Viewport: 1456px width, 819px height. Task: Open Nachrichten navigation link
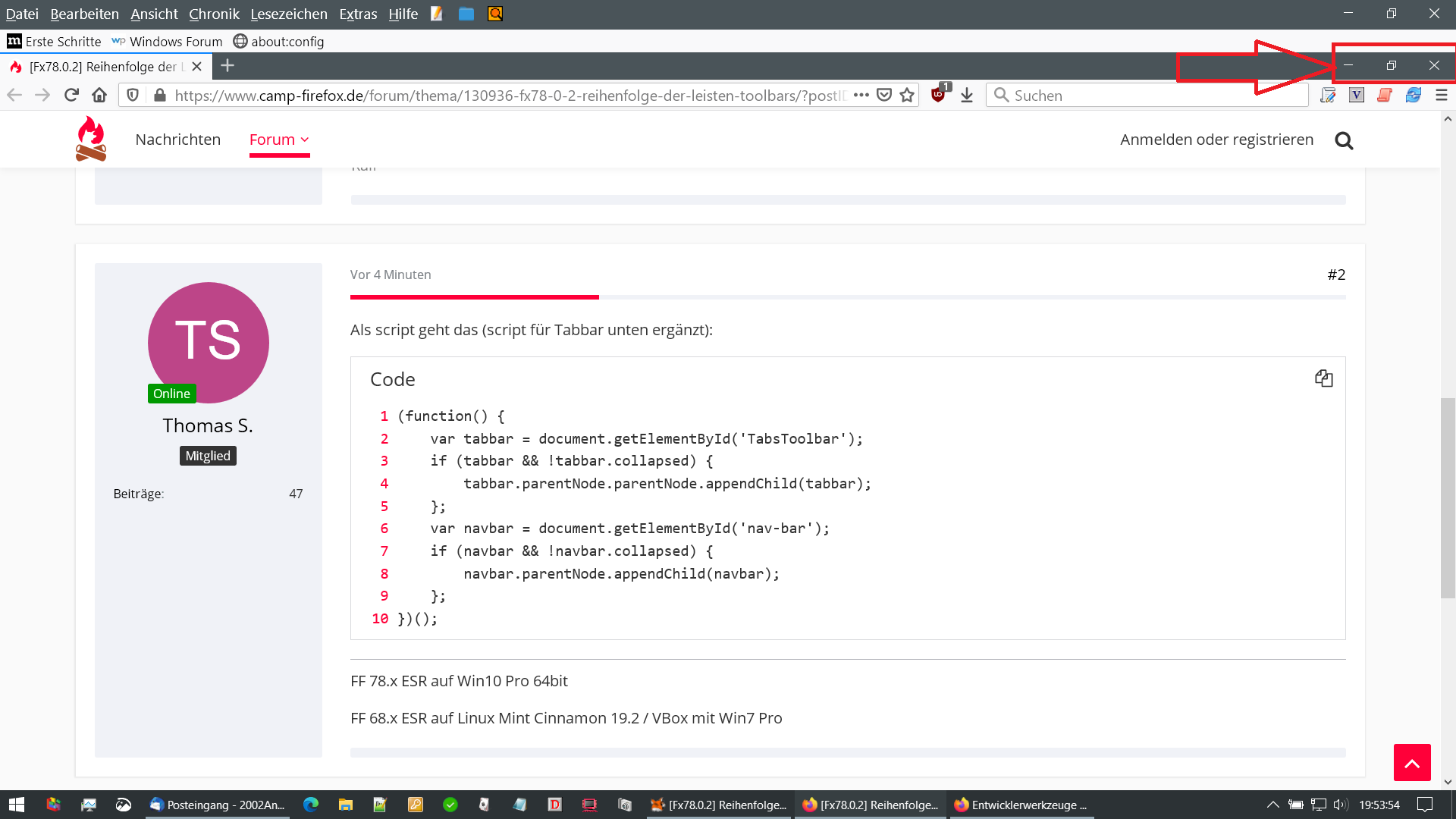coord(177,140)
